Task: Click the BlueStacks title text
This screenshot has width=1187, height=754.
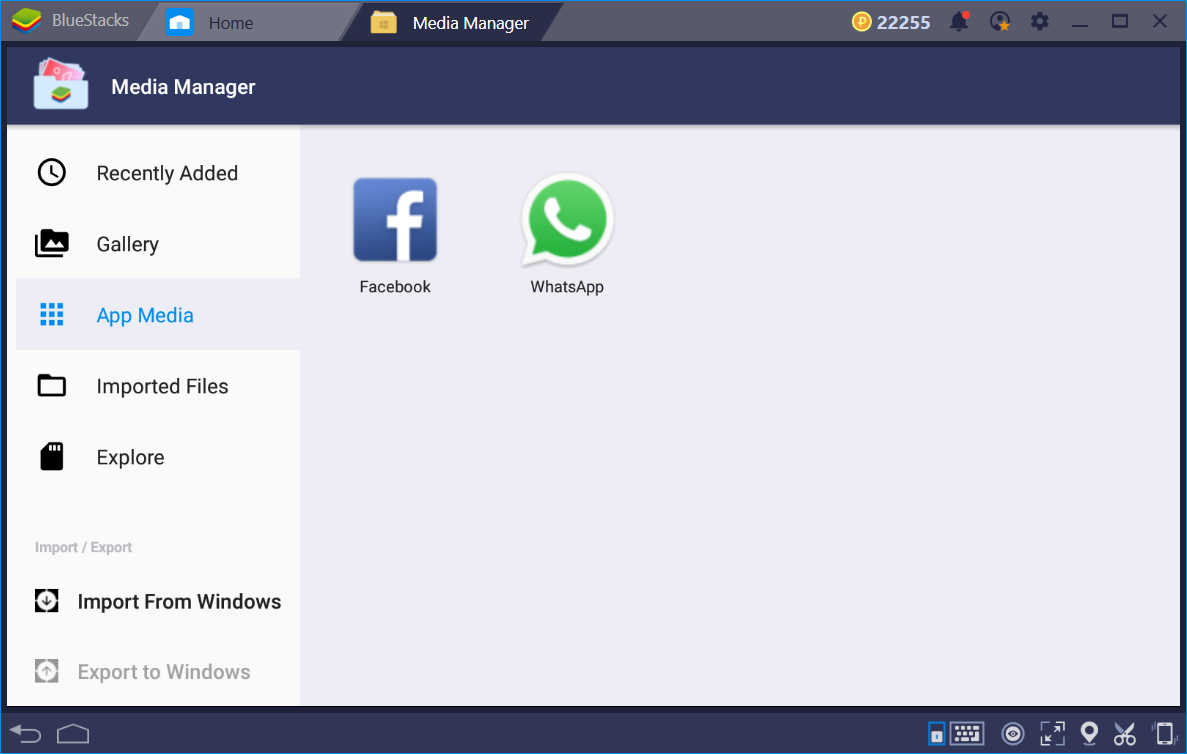Action: pos(90,20)
